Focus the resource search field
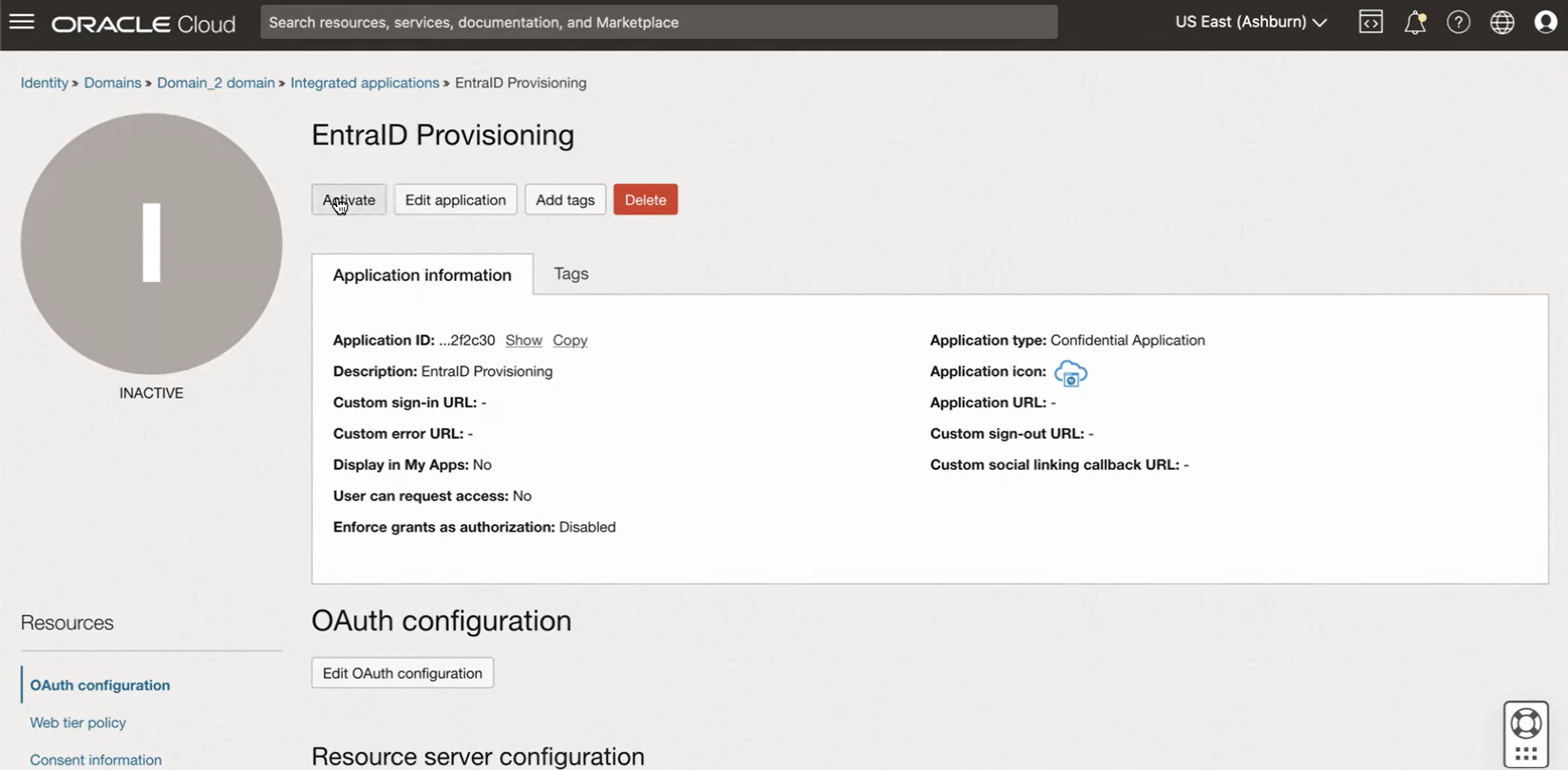Viewport: 1568px width, 770px height. pyautogui.click(x=659, y=22)
